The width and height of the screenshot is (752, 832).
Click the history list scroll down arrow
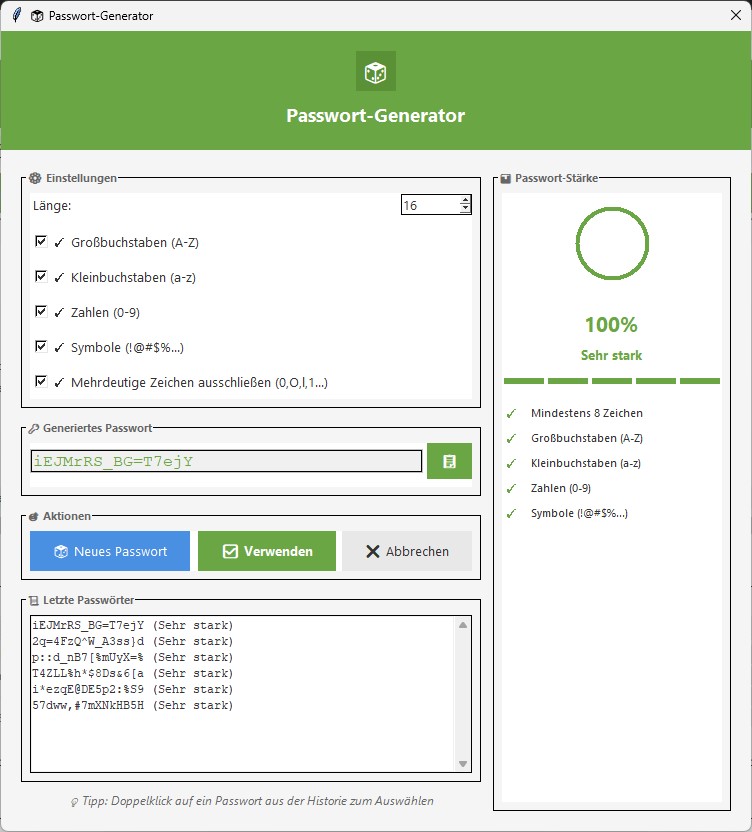pos(463,764)
